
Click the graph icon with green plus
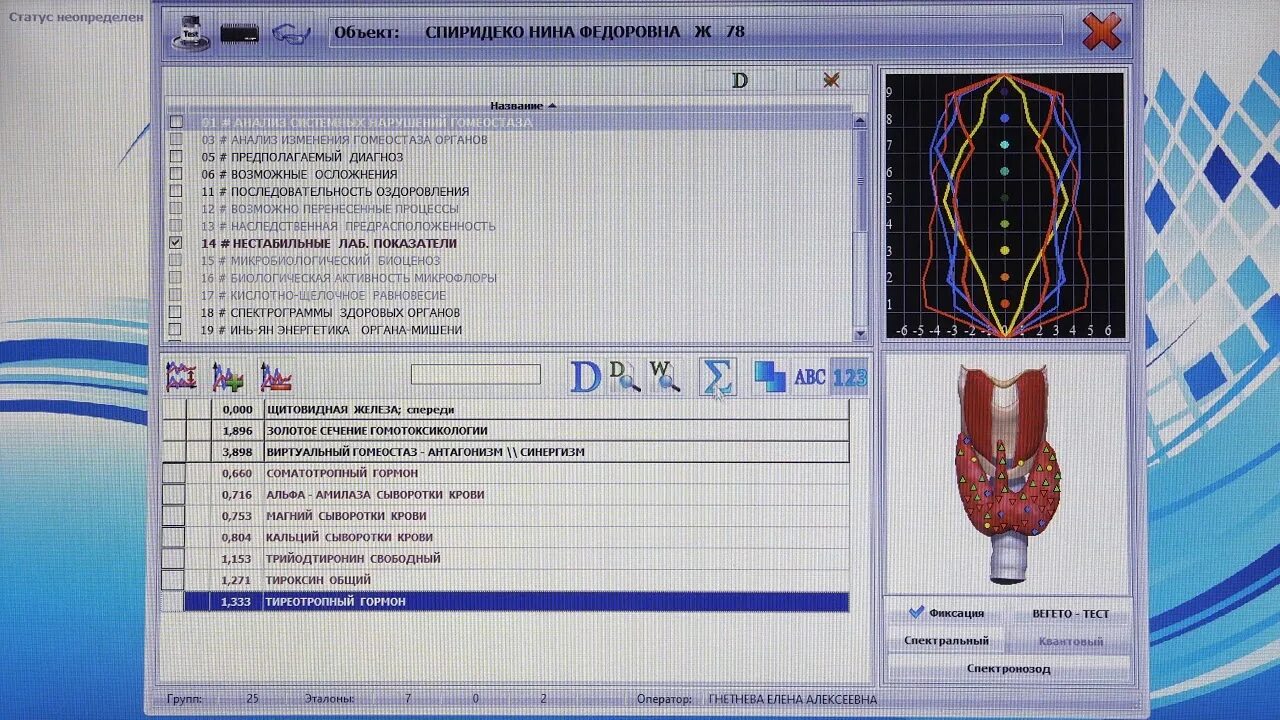point(228,376)
